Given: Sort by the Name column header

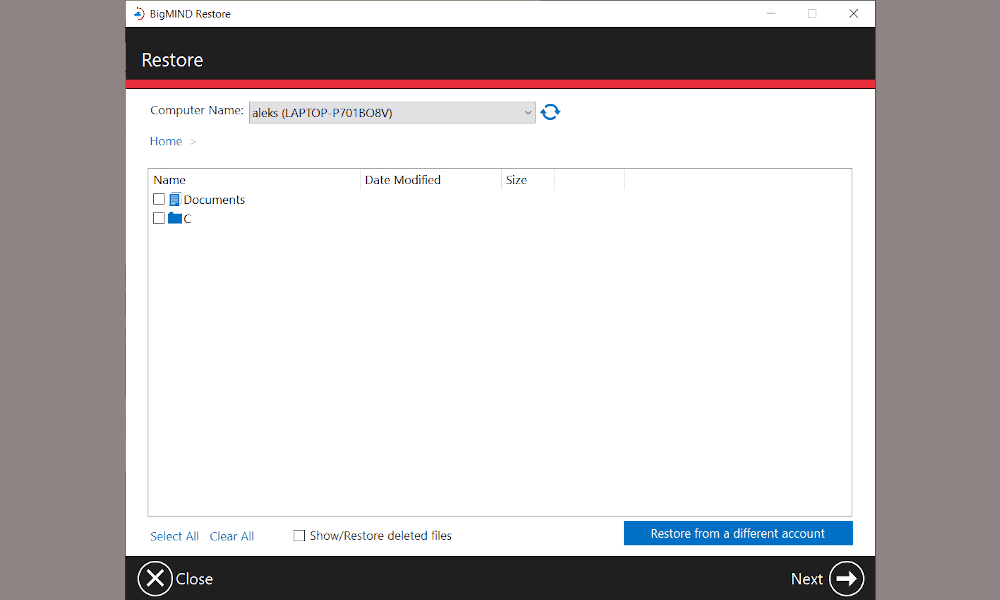Looking at the screenshot, I should tap(254, 180).
